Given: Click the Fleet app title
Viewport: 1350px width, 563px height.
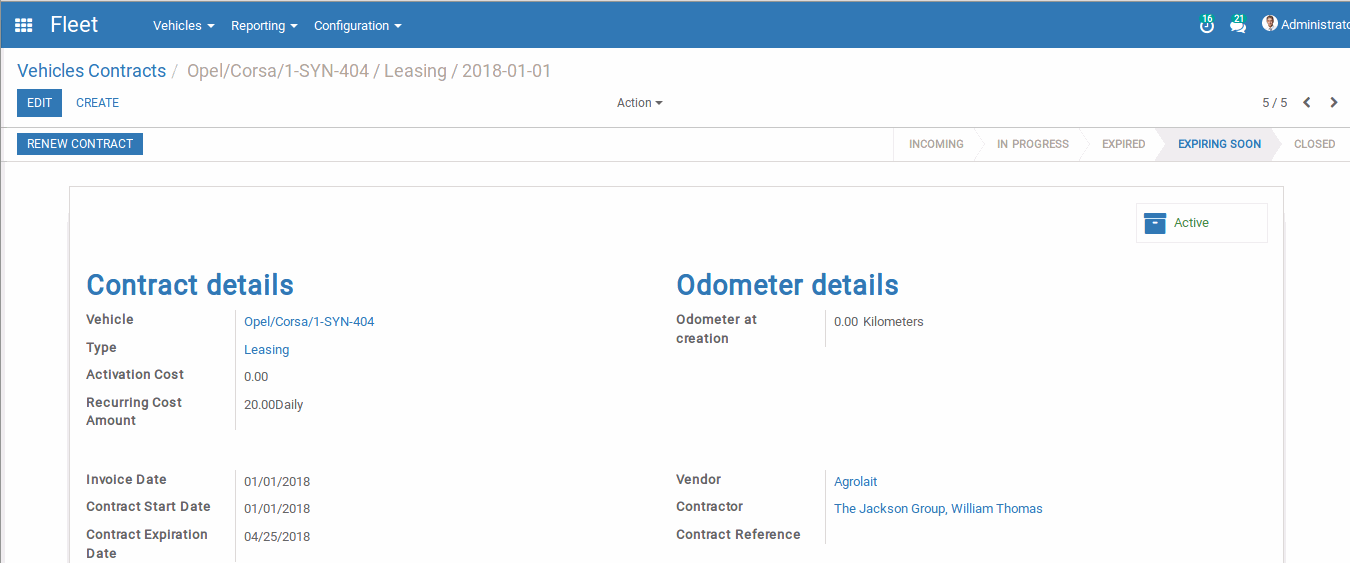Looking at the screenshot, I should tap(74, 25).
